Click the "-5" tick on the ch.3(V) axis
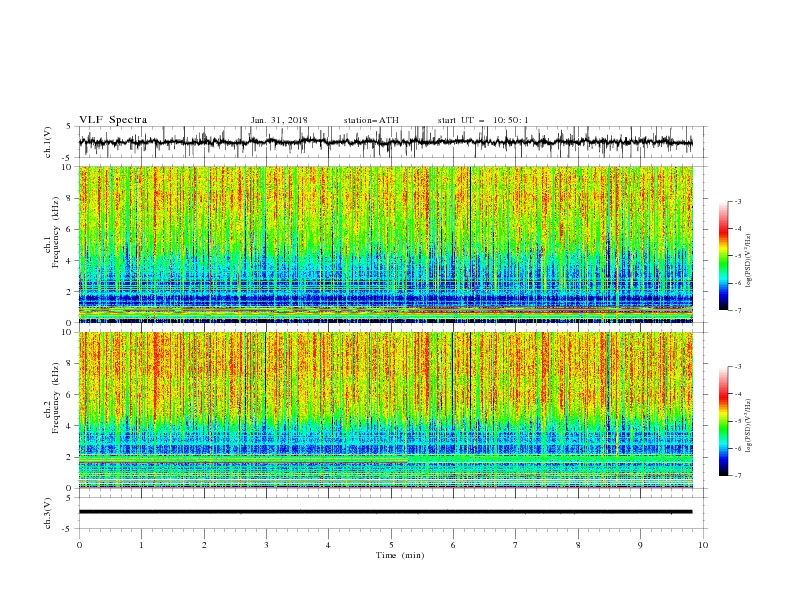This screenshot has width=792, height=612. 68,529
